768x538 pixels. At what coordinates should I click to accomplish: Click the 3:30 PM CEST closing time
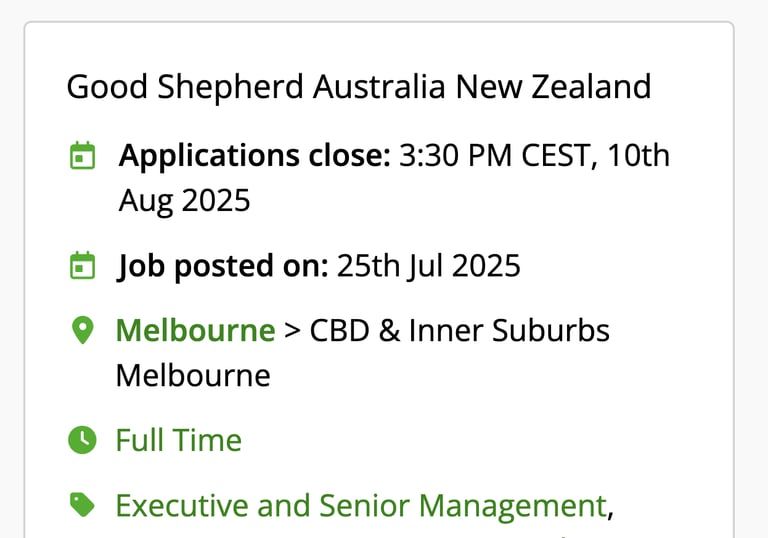(x=490, y=156)
